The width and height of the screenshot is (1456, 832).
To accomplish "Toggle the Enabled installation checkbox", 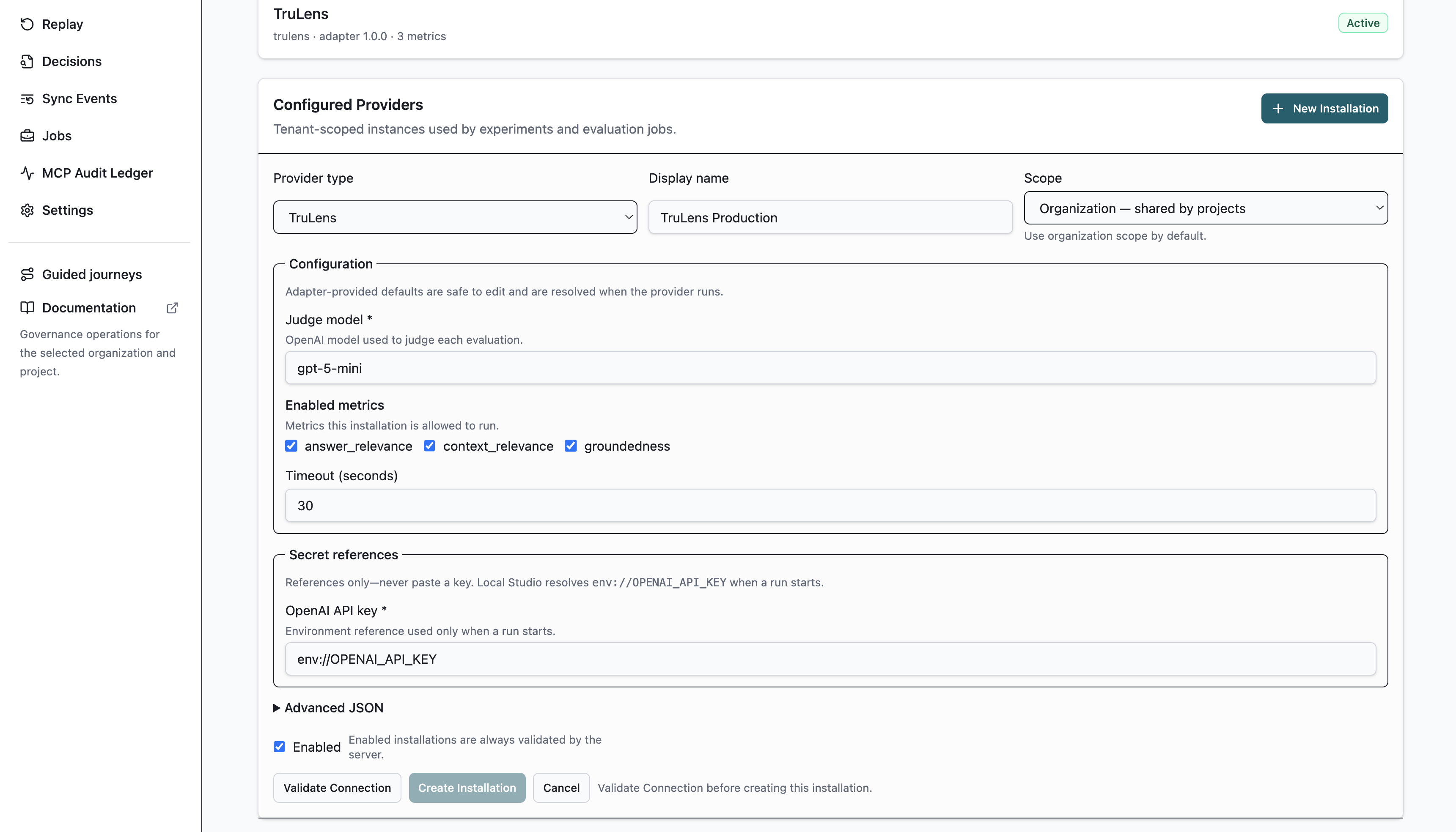I will pyautogui.click(x=279, y=747).
